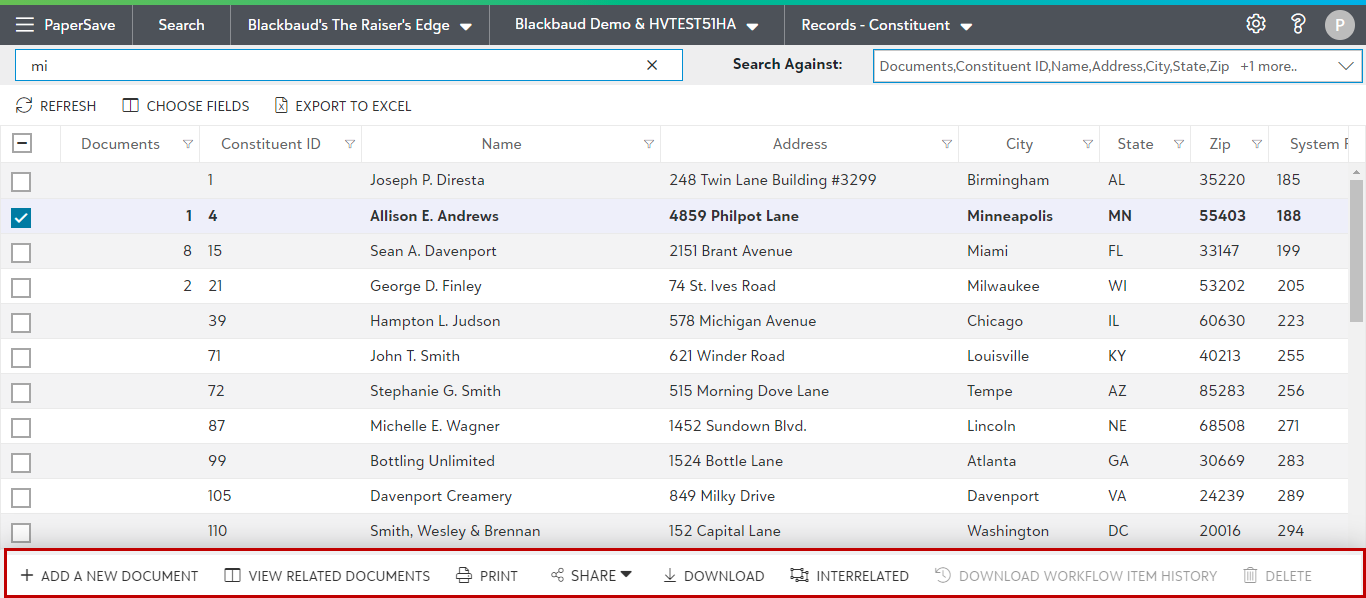The image size is (1366, 598).
Task: Click into the search input field
Action: coord(330,66)
